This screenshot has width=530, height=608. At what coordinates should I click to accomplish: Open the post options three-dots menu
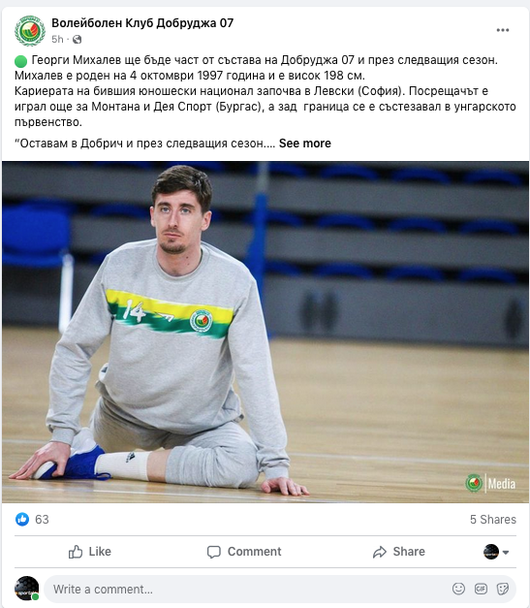(x=502, y=30)
